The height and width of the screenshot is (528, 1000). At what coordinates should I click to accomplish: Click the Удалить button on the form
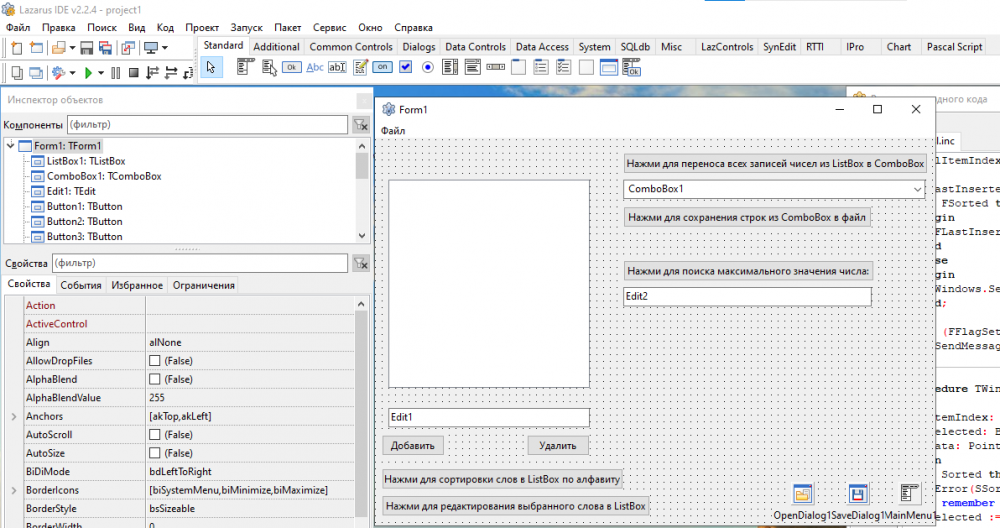[558, 446]
